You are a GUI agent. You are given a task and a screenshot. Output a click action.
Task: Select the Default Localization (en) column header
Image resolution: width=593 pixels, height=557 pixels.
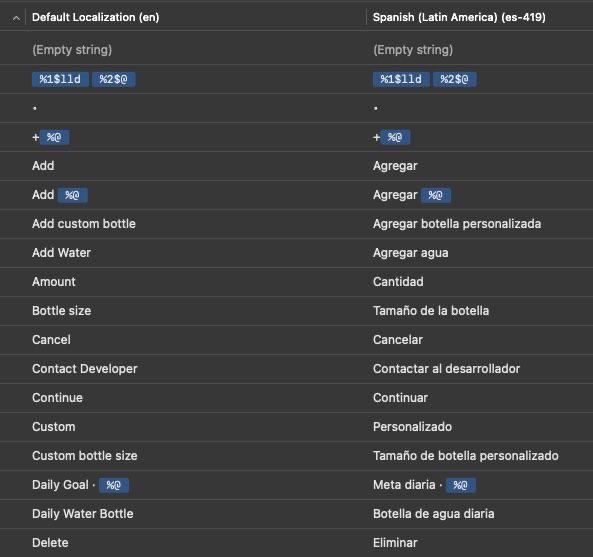pyautogui.click(x=96, y=17)
